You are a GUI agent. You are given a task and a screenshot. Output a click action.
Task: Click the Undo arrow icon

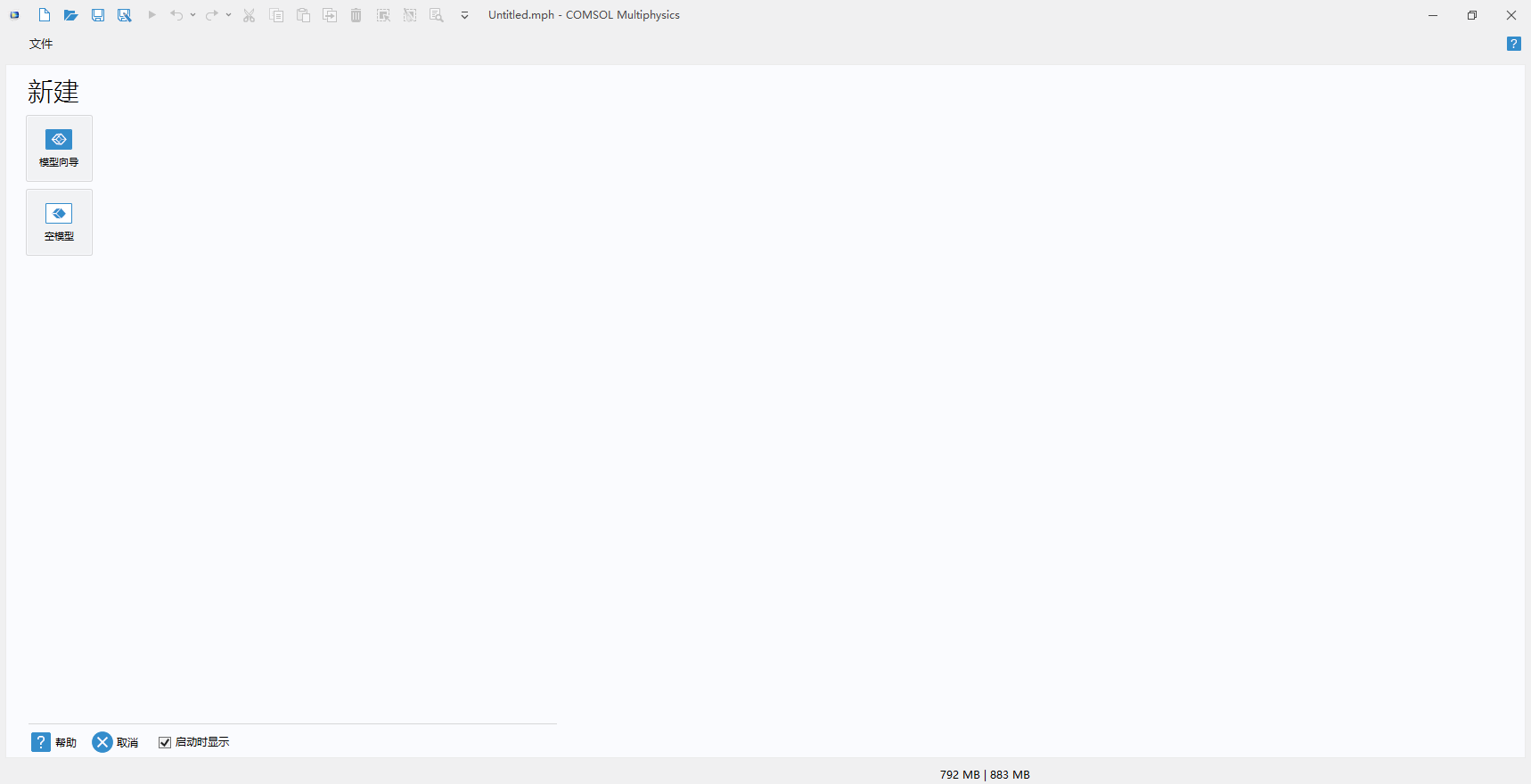click(x=176, y=15)
